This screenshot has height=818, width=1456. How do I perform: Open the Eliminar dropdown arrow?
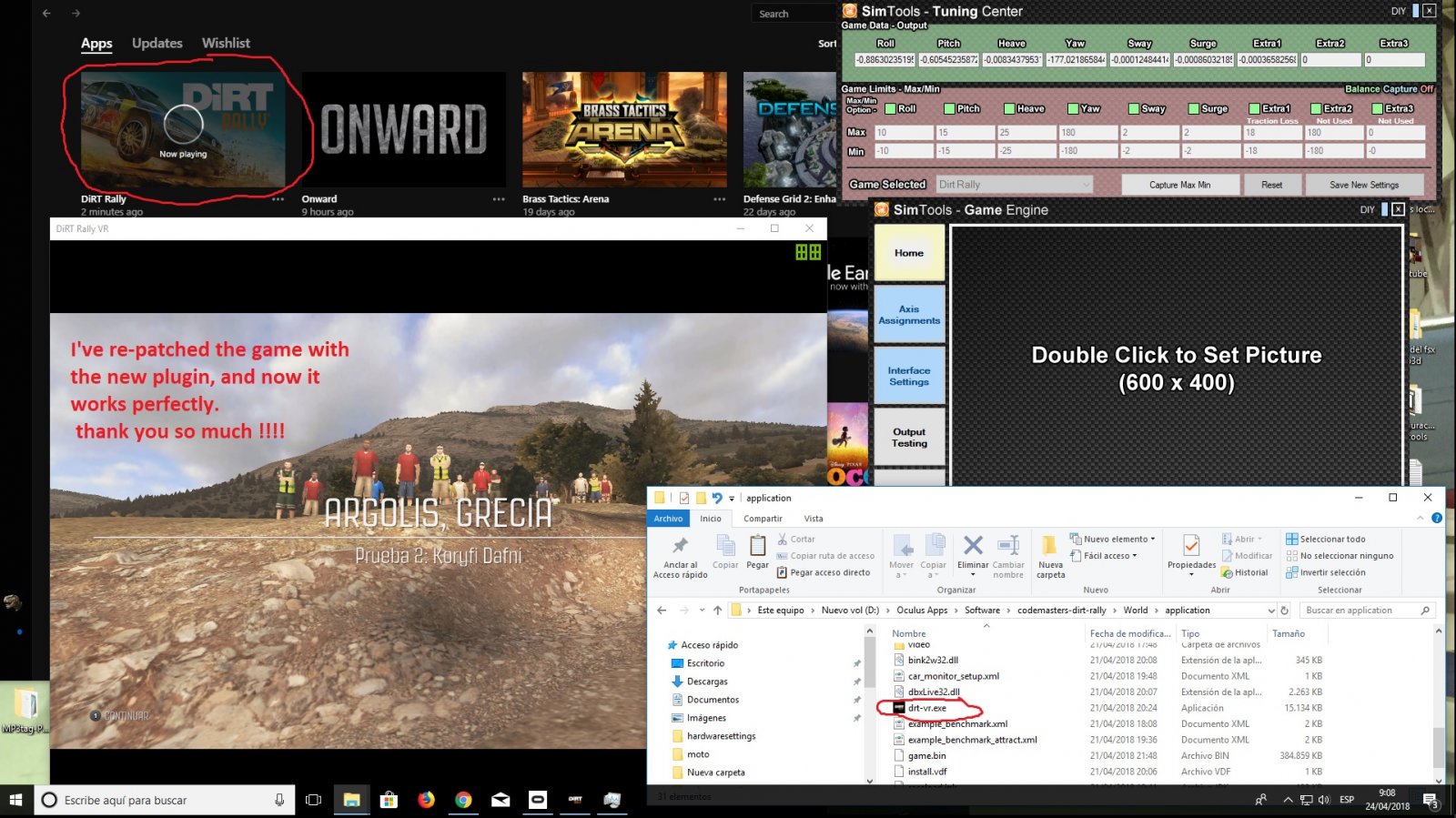click(973, 575)
